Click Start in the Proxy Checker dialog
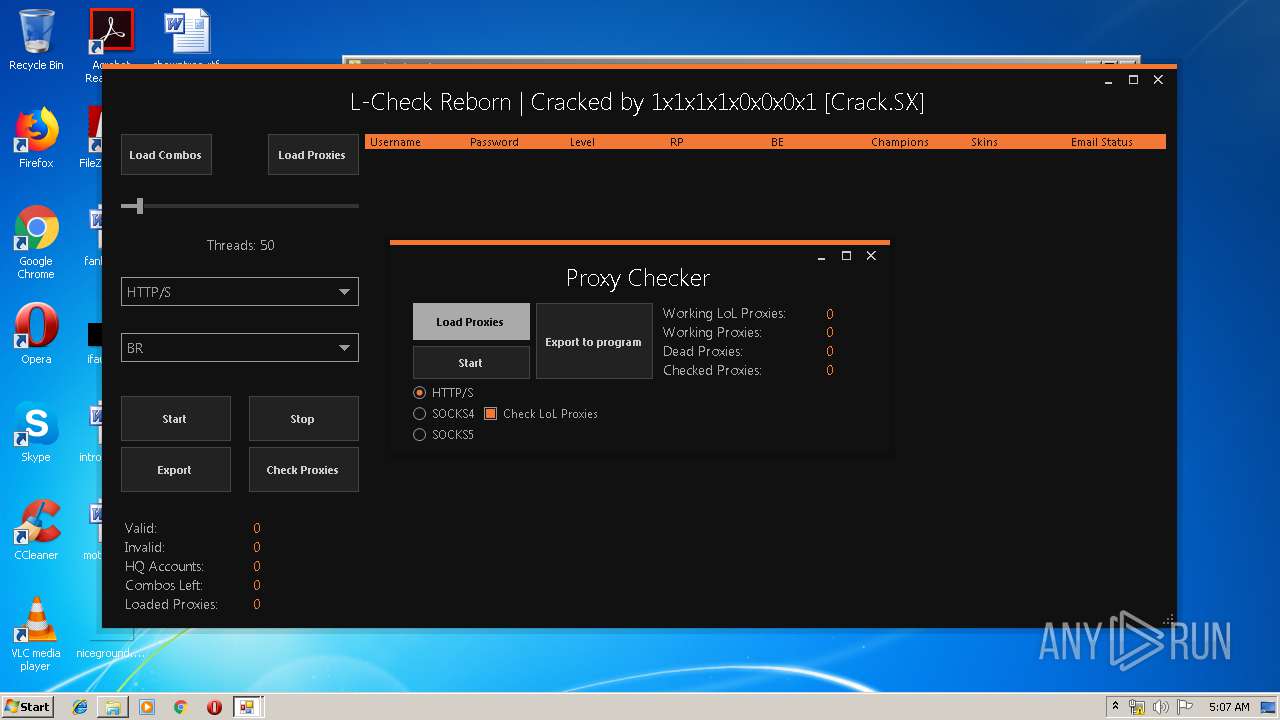 471,363
